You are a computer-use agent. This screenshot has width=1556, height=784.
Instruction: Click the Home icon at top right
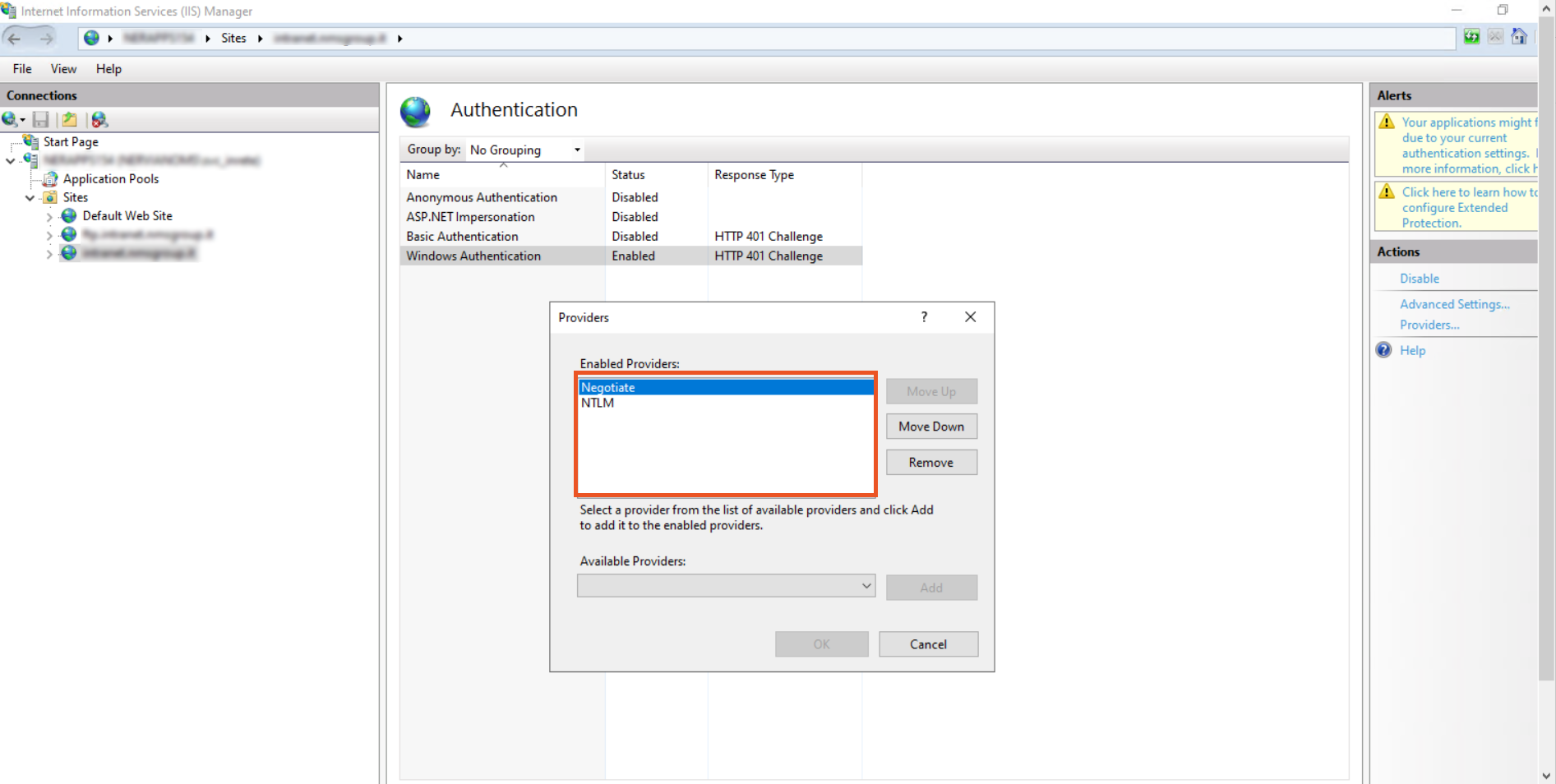point(1519,37)
